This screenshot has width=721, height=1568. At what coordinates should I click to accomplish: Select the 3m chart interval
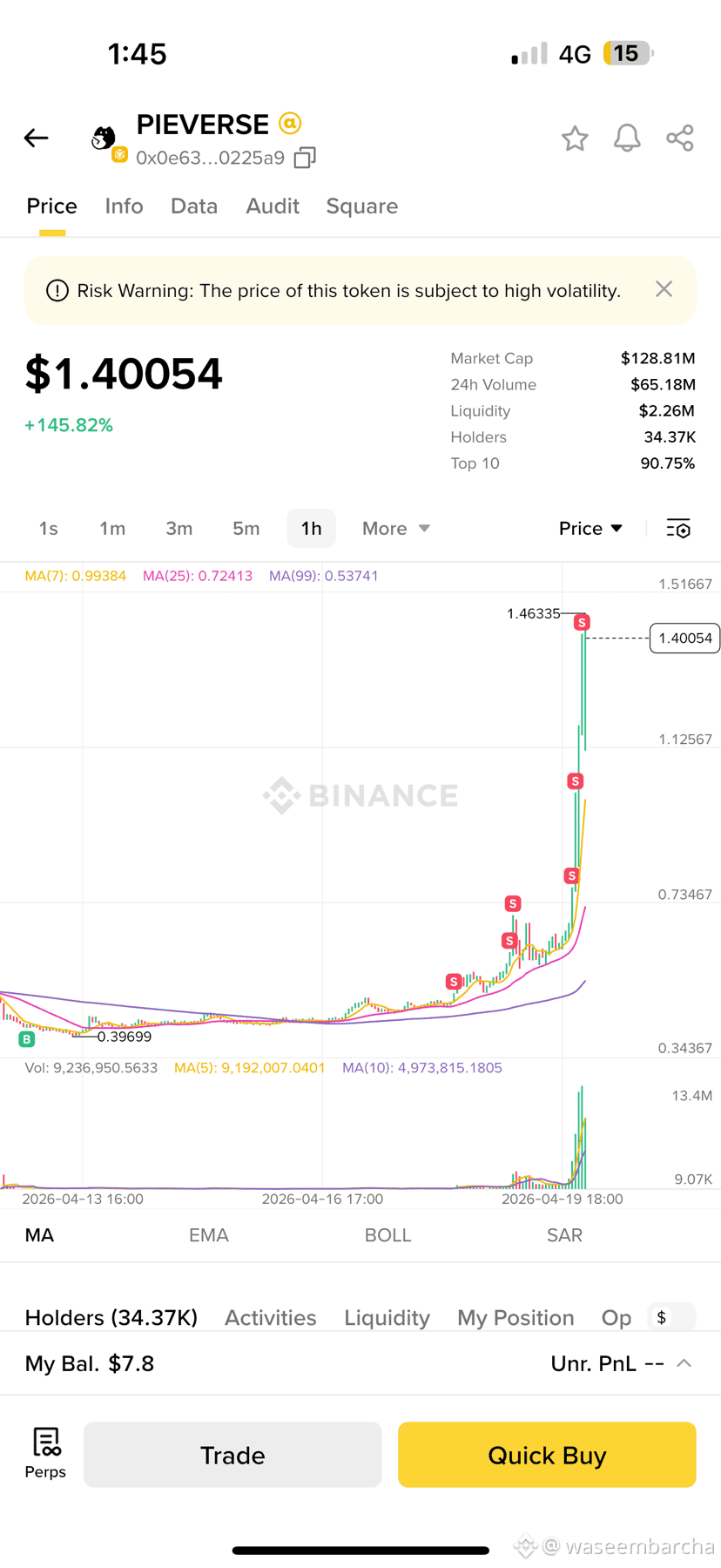pyautogui.click(x=179, y=529)
